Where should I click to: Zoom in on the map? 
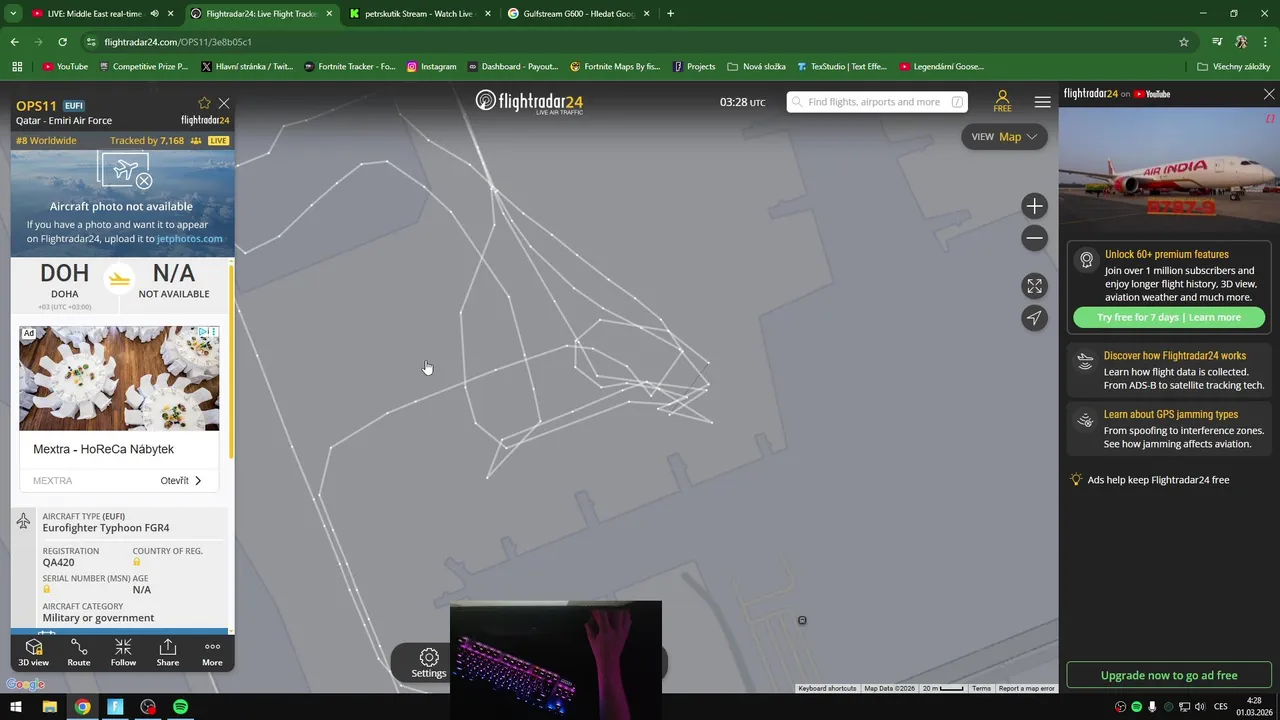(x=1034, y=206)
